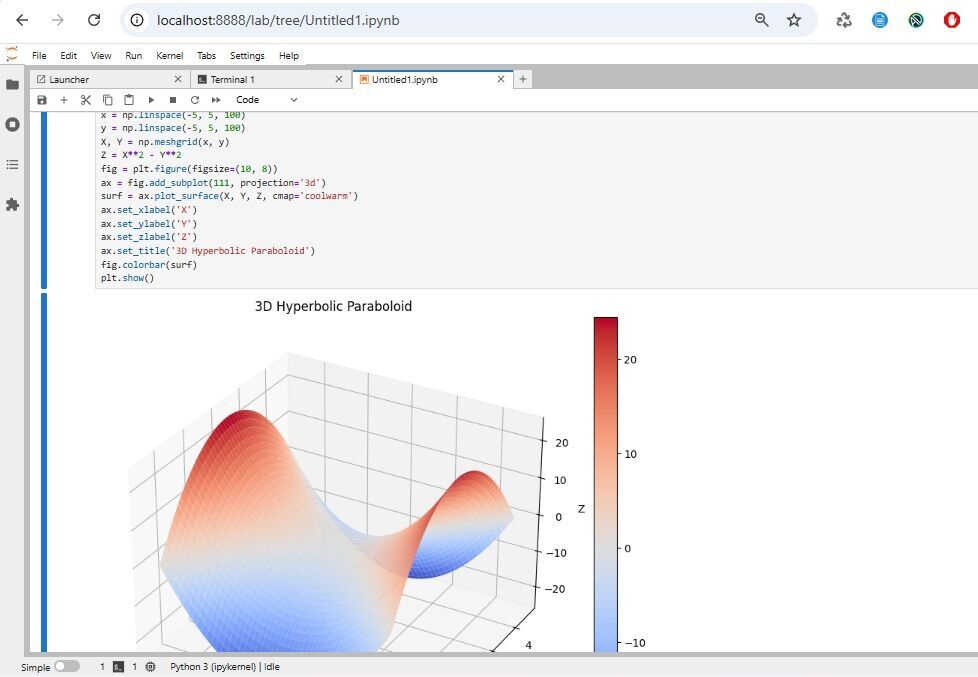Open the File Browser sidebar panel

(x=13, y=85)
